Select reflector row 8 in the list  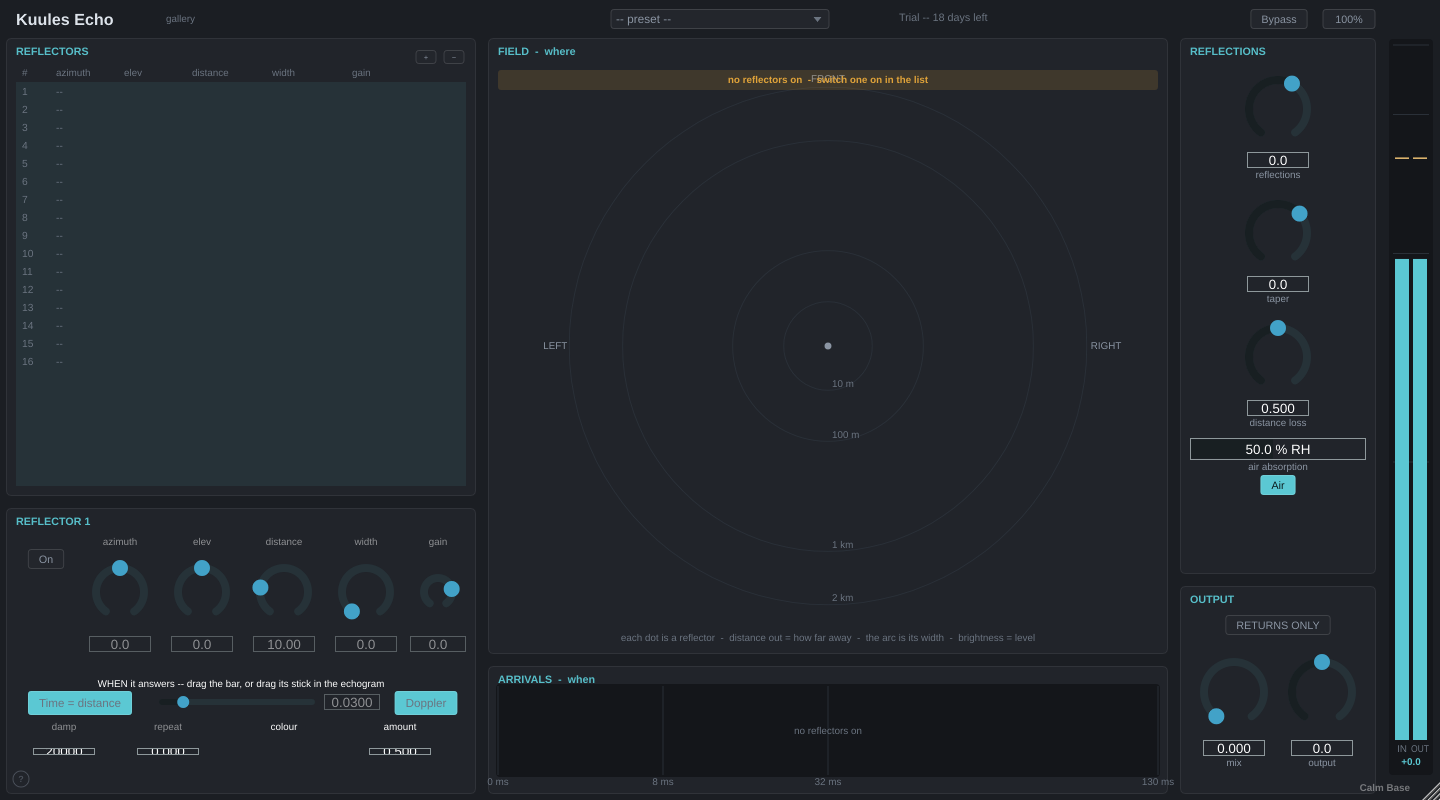point(241,217)
